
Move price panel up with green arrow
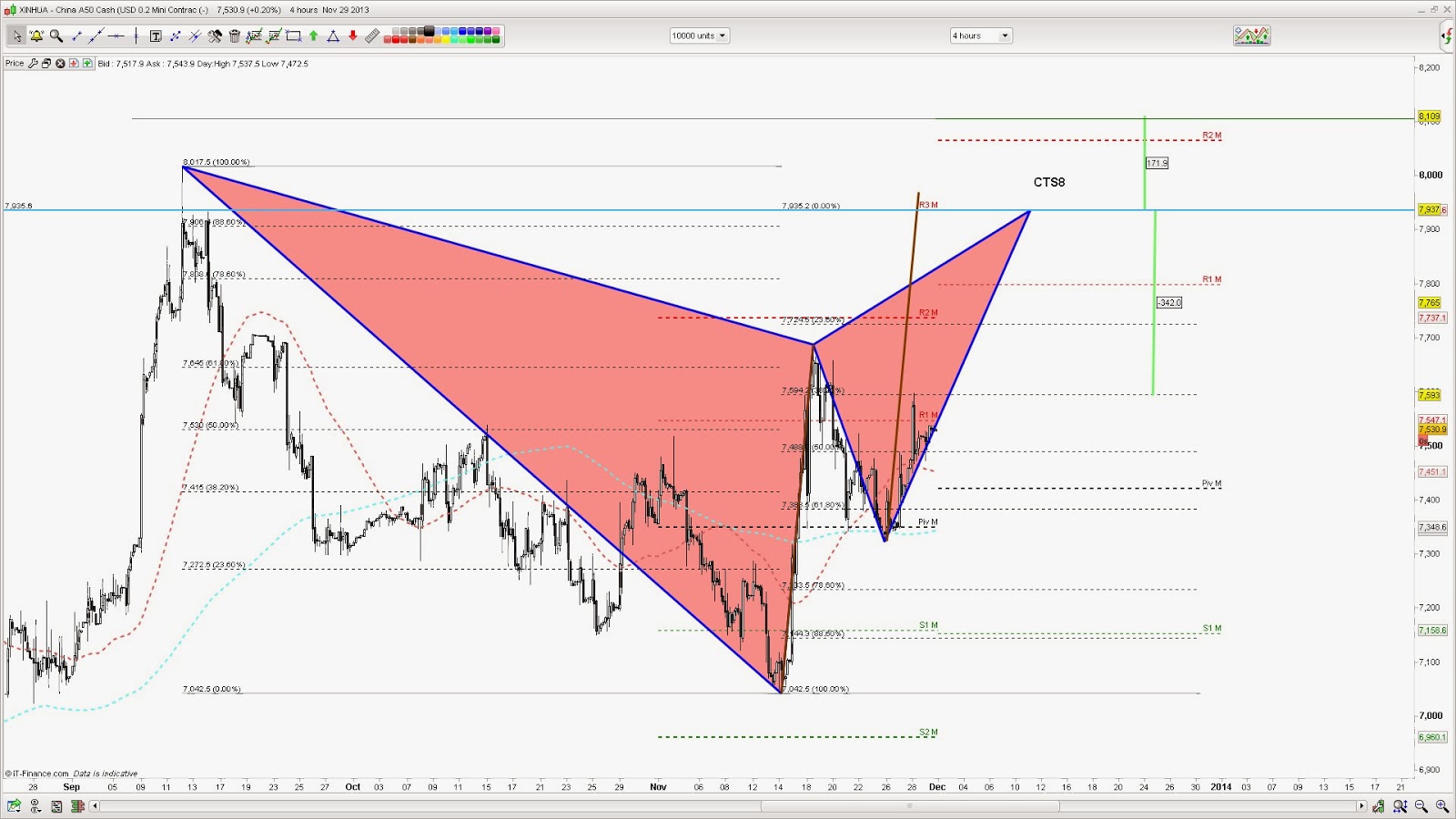tap(87, 64)
